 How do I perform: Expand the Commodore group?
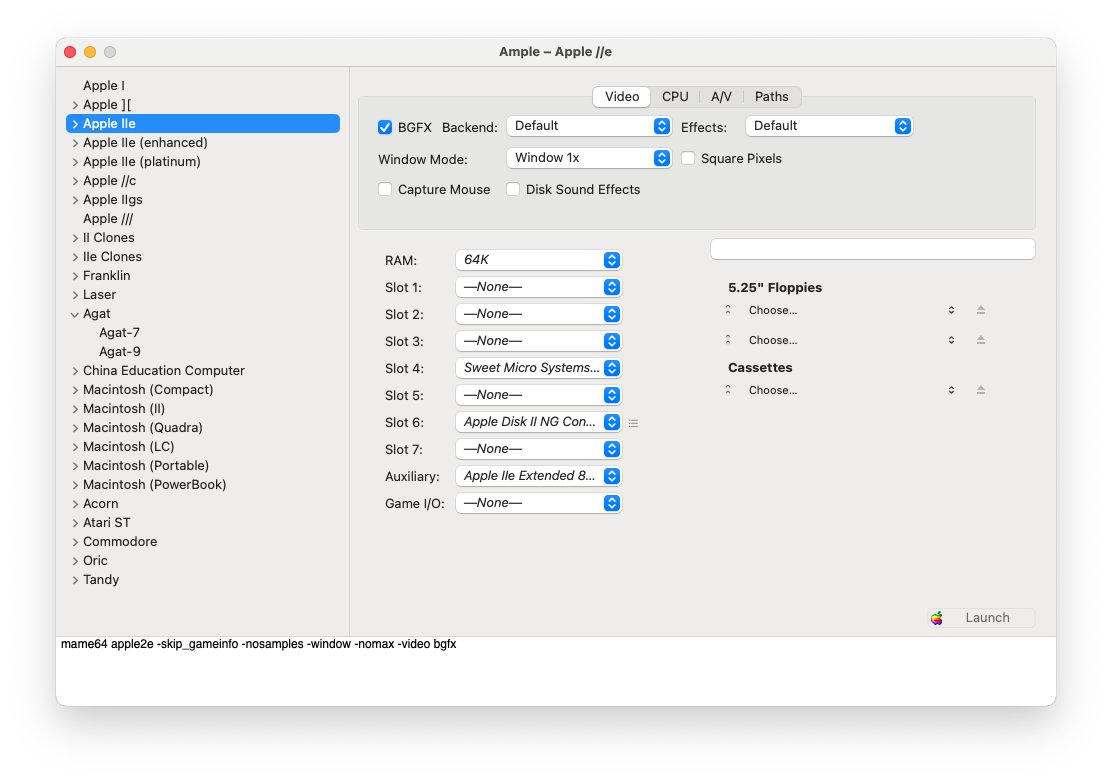(x=75, y=542)
